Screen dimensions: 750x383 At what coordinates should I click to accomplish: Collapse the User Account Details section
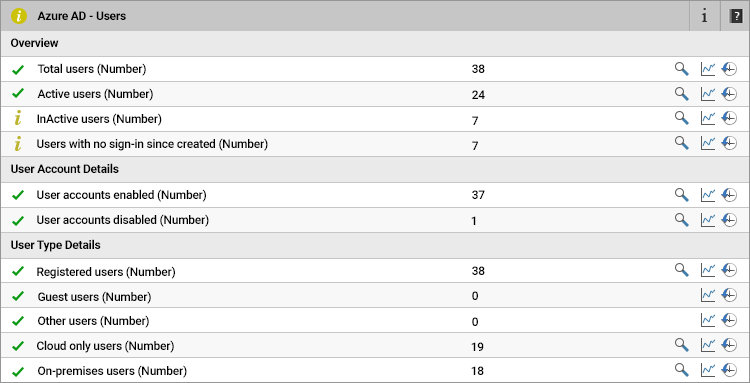375,169
